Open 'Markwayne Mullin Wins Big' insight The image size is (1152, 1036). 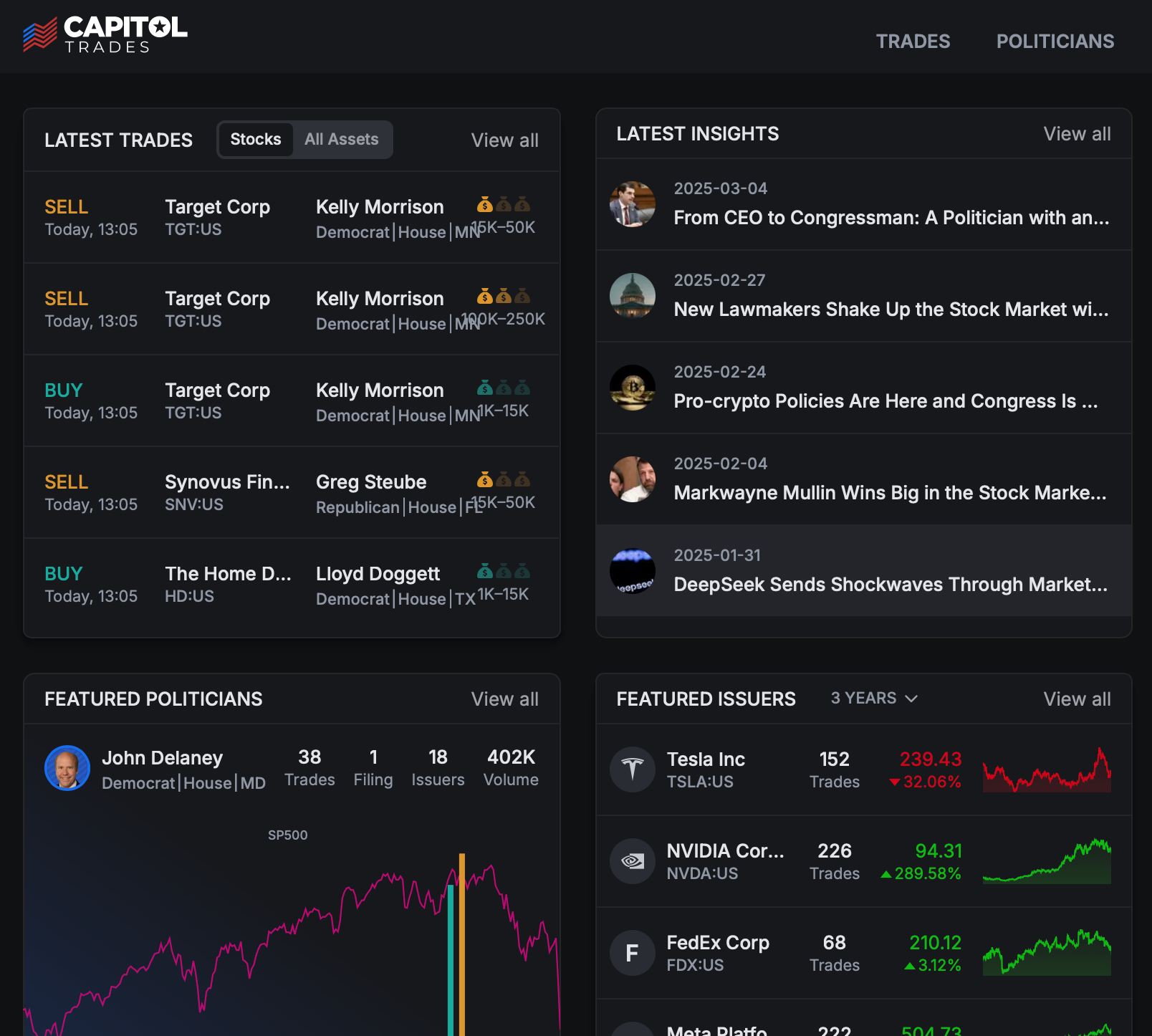(890, 493)
